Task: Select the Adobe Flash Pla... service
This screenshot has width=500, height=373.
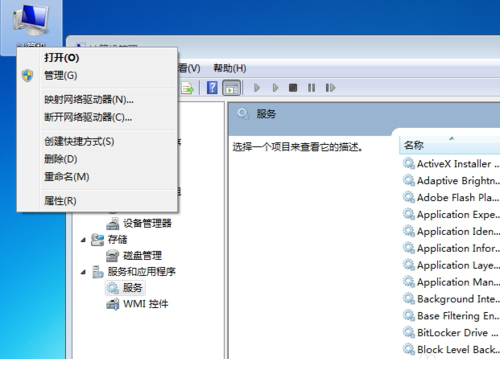Action: (458, 198)
